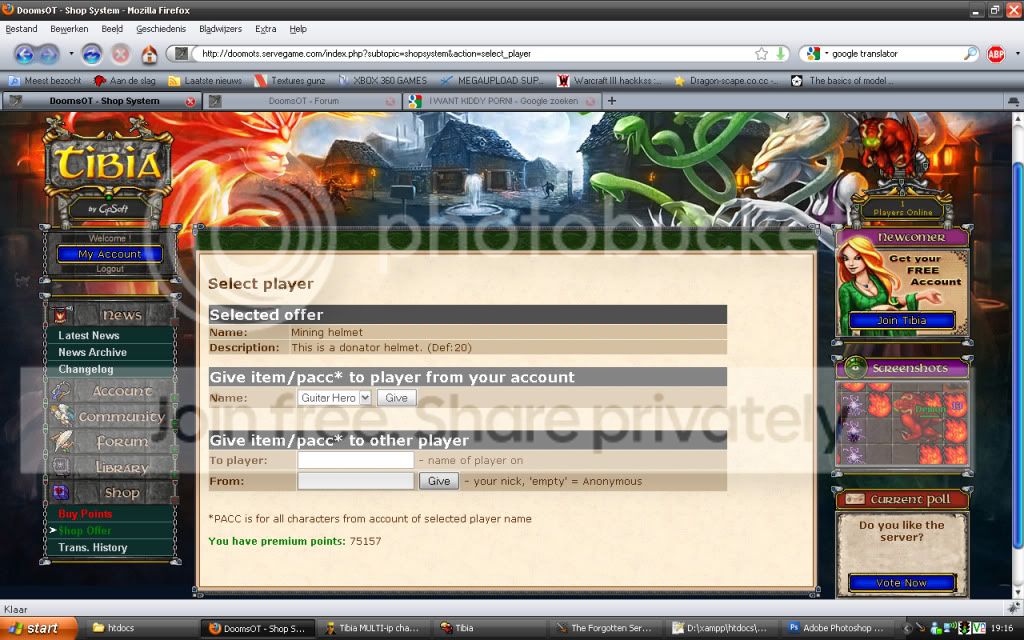Open the Beeld menu
The height and width of the screenshot is (640, 1024).
click(x=112, y=29)
